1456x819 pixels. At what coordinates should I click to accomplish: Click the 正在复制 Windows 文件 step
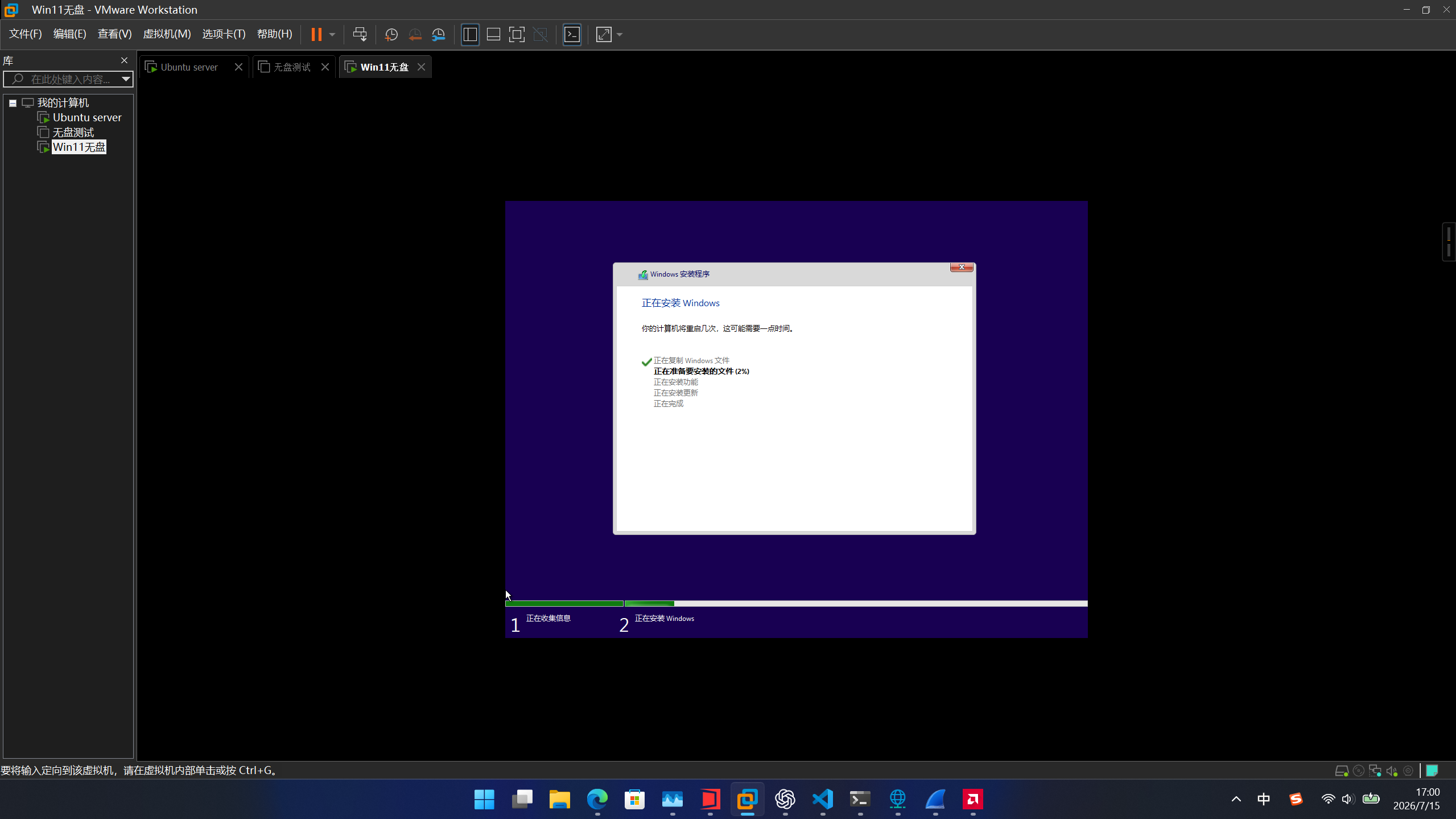691,361
